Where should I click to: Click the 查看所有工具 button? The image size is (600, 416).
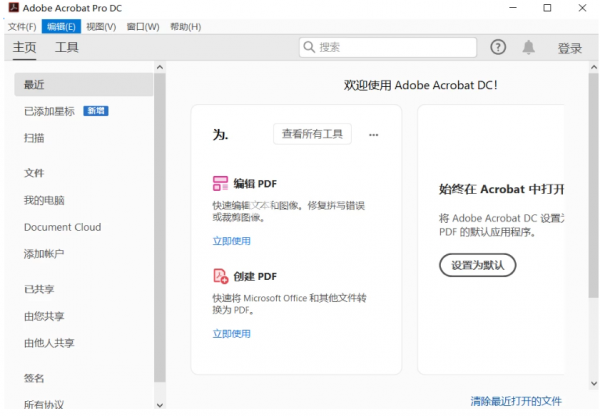click(x=312, y=134)
